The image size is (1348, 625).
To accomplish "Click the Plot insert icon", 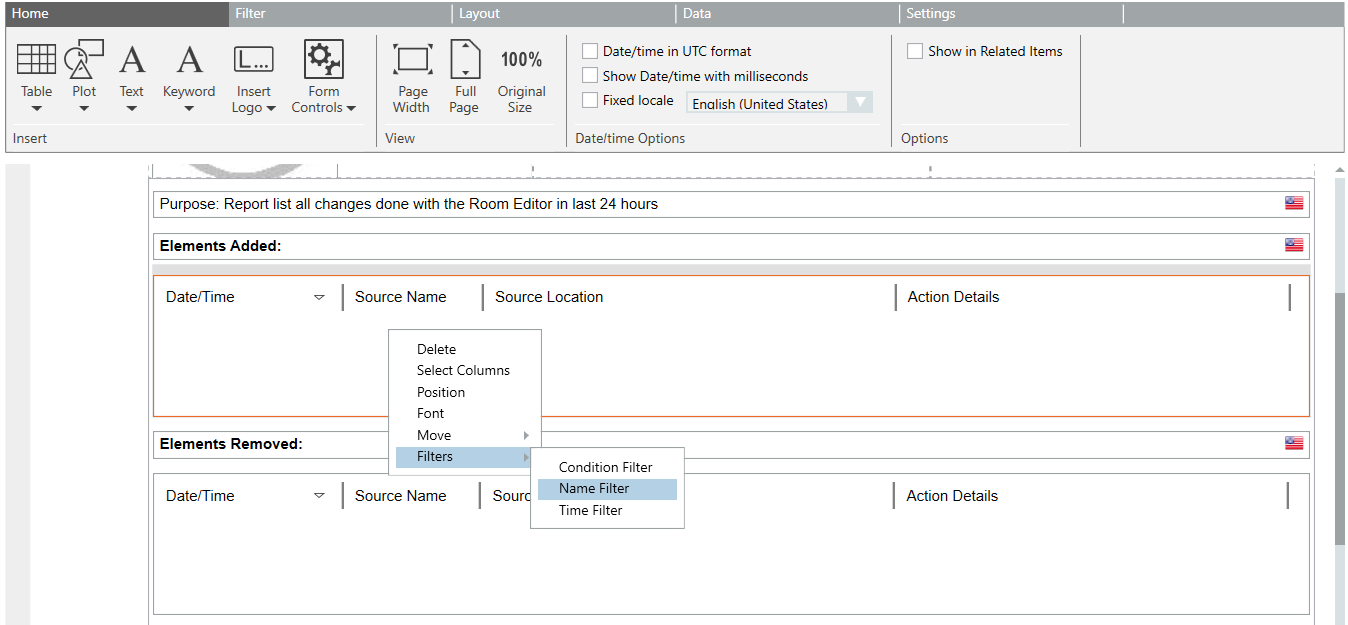I will click(84, 61).
